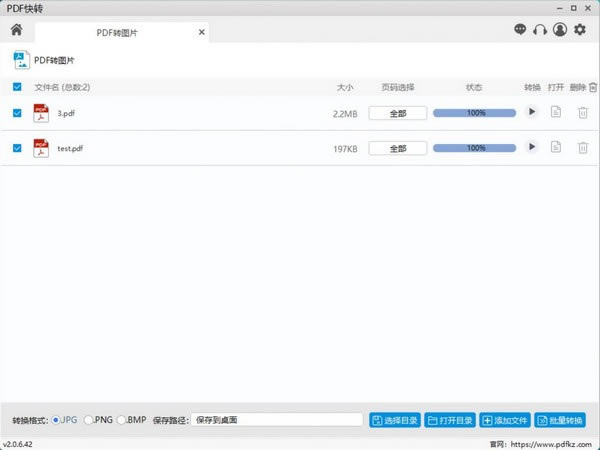This screenshot has height=450, width=600.
Task: Select PNG as conversion format
Action: (x=90, y=420)
